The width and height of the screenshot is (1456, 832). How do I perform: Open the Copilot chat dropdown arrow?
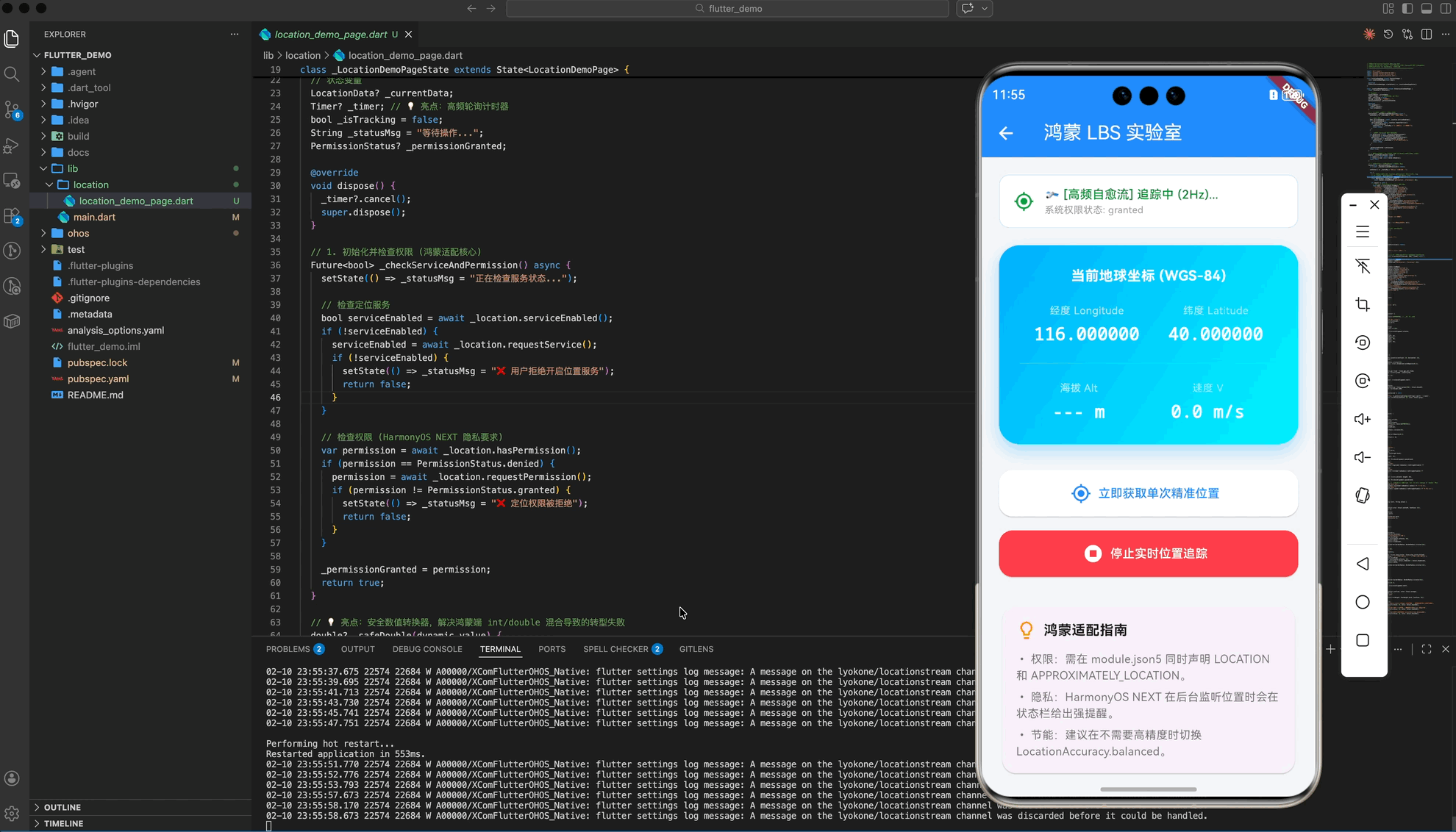985,8
